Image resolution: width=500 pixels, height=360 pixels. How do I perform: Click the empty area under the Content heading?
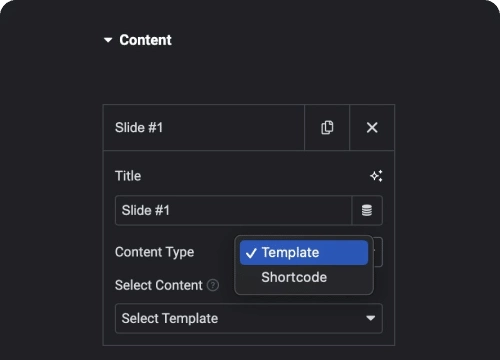pos(249,77)
